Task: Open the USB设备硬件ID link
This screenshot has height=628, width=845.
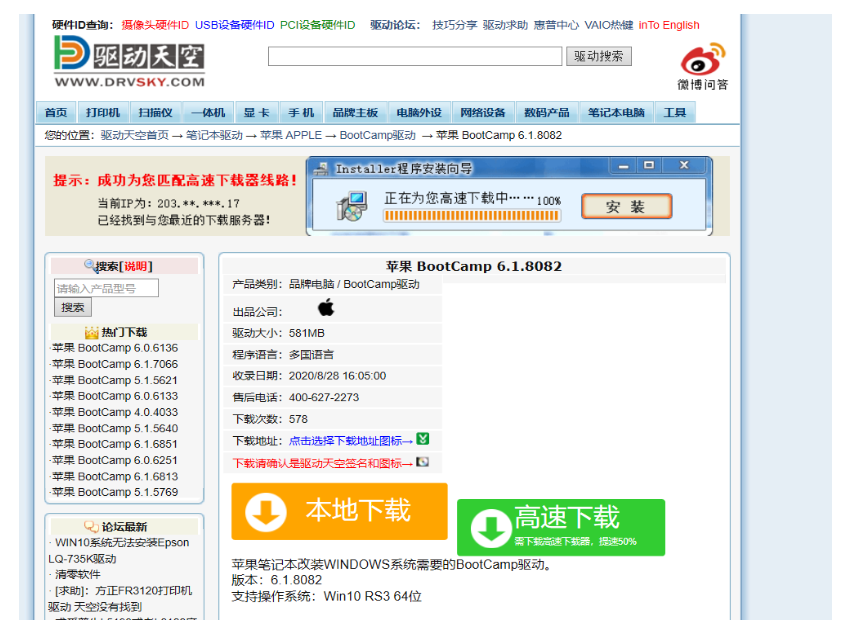Action: tap(234, 25)
